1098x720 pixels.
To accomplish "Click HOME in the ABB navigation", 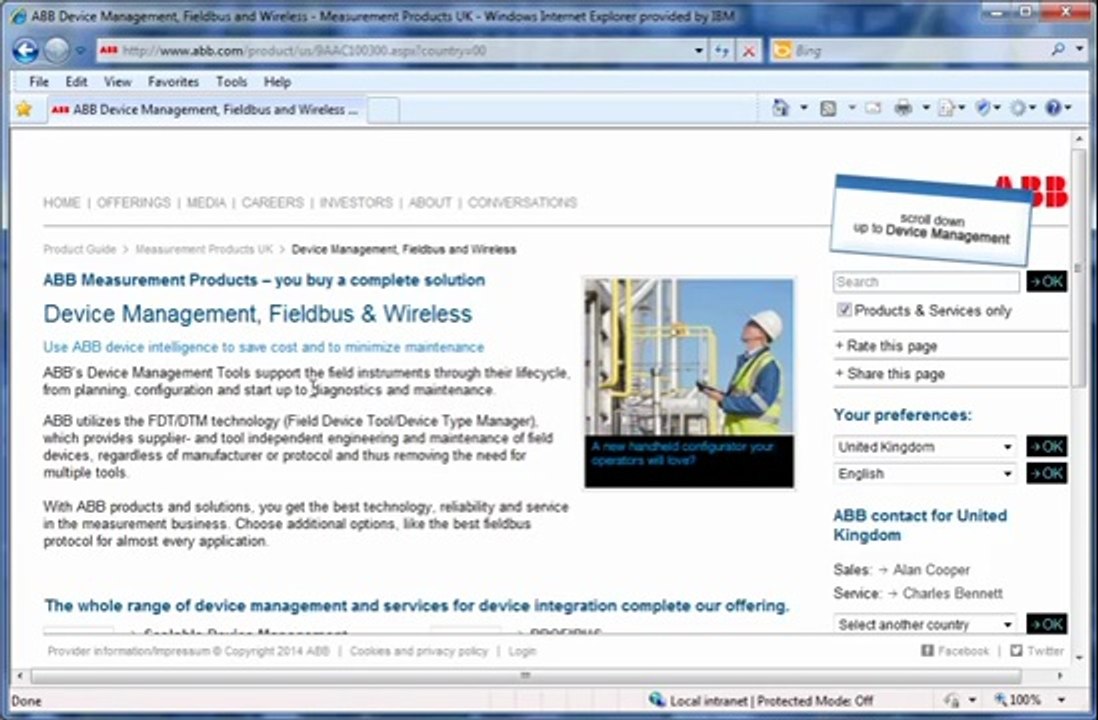I will pos(62,202).
